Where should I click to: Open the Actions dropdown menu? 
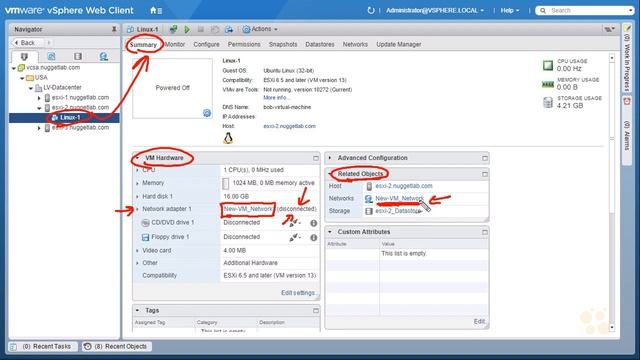pyautogui.click(x=260, y=29)
